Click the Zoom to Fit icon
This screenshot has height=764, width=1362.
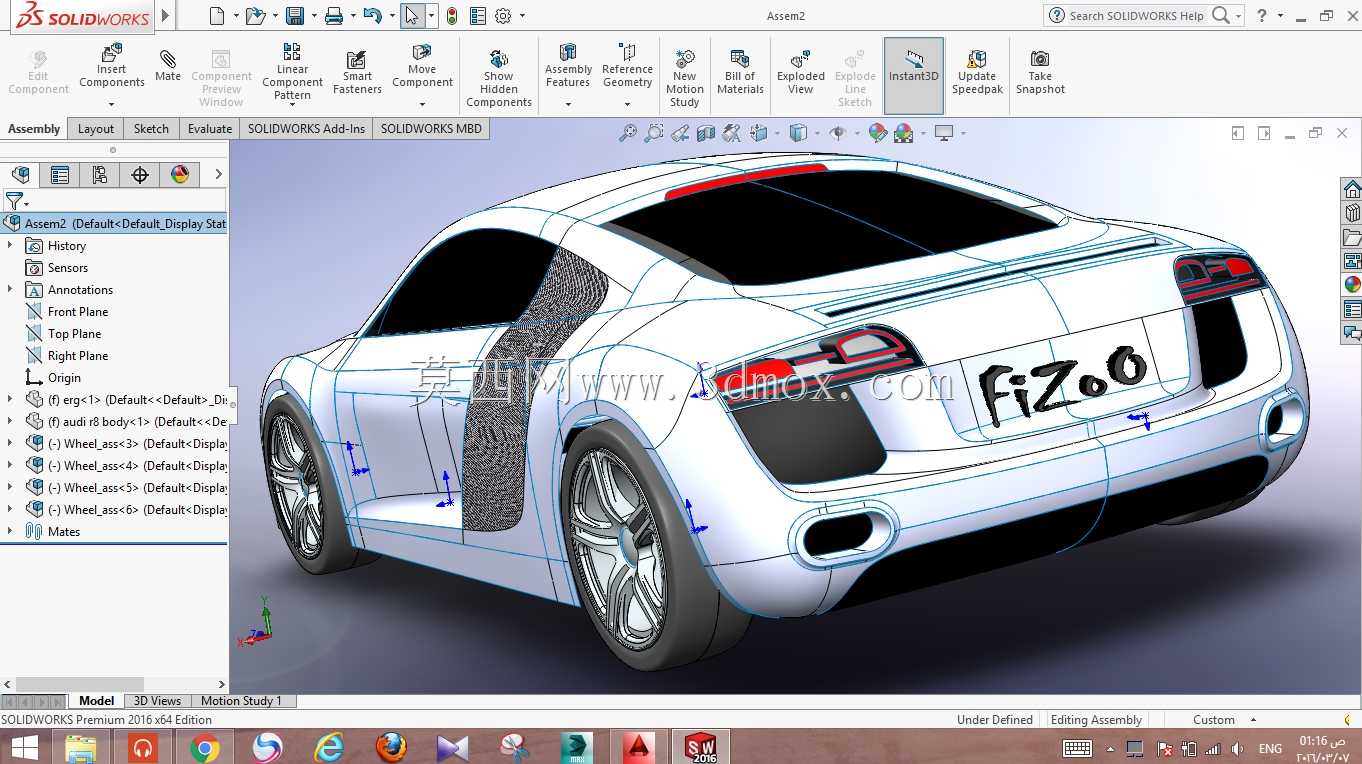(x=628, y=133)
